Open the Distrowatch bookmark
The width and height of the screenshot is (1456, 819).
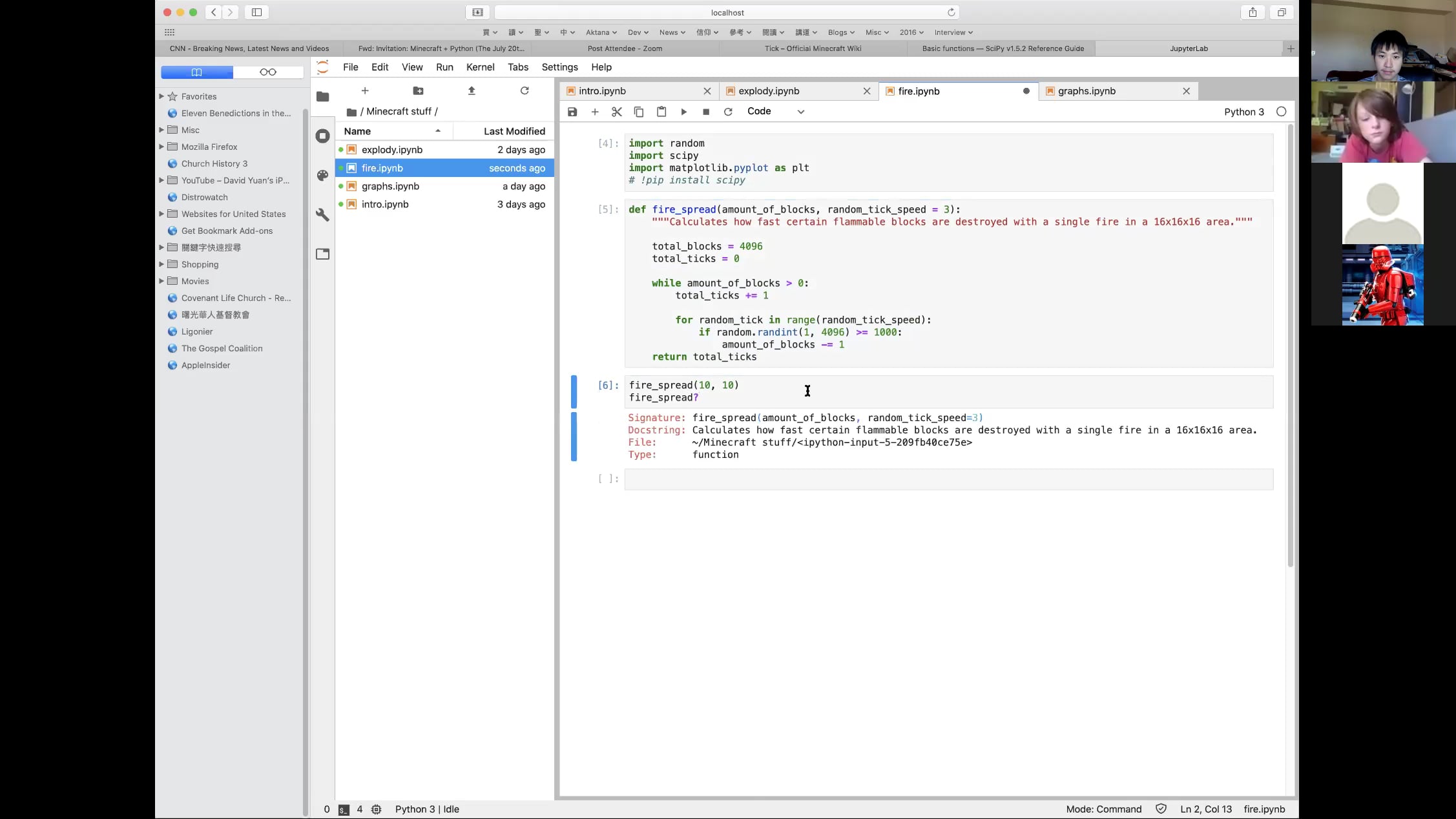(204, 197)
